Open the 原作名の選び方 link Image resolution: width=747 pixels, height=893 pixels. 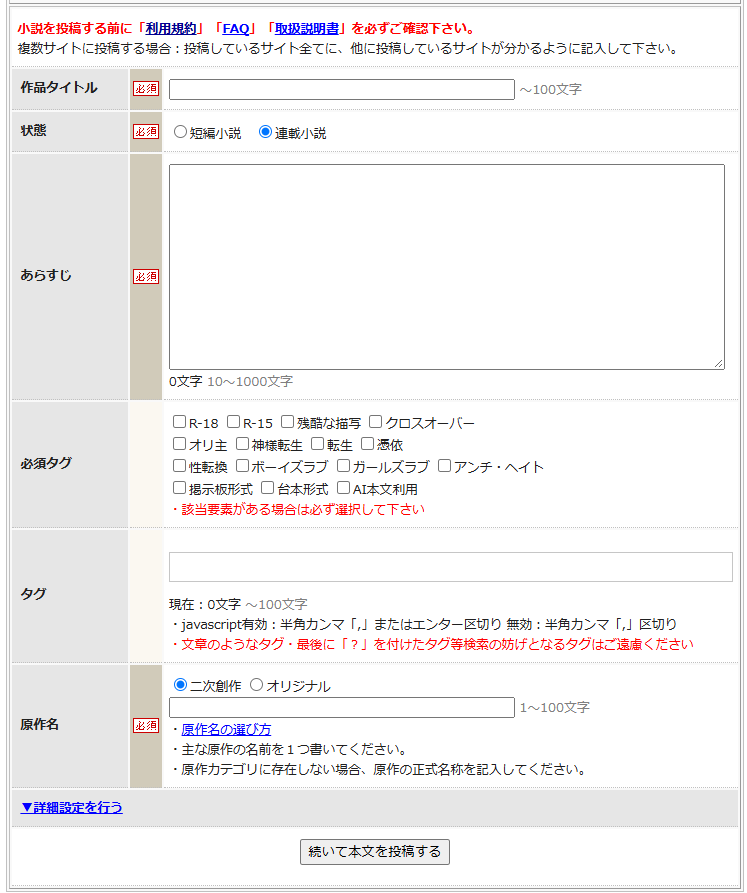pos(226,730)
